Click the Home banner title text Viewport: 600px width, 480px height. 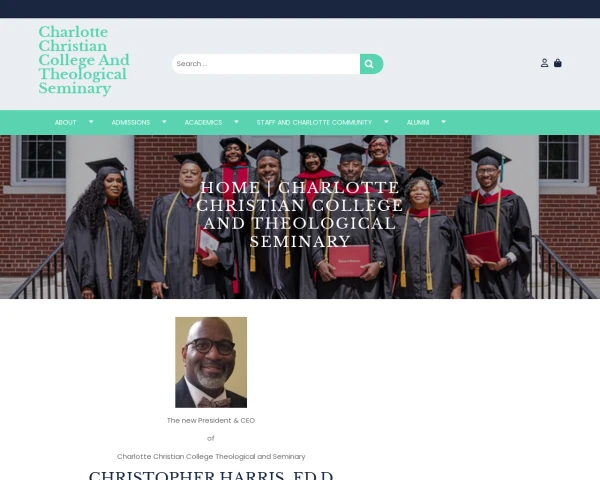[300, 214]
